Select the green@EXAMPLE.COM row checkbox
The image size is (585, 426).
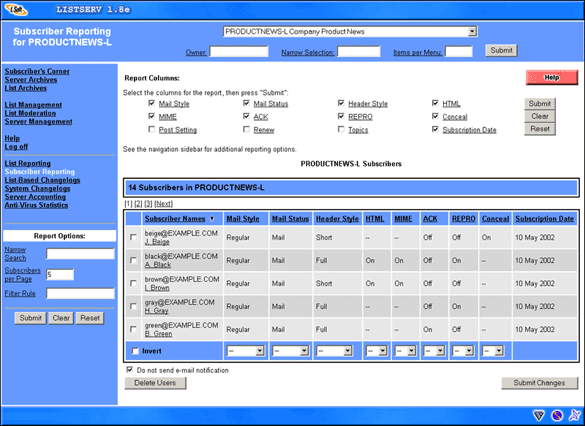(133, 329)
